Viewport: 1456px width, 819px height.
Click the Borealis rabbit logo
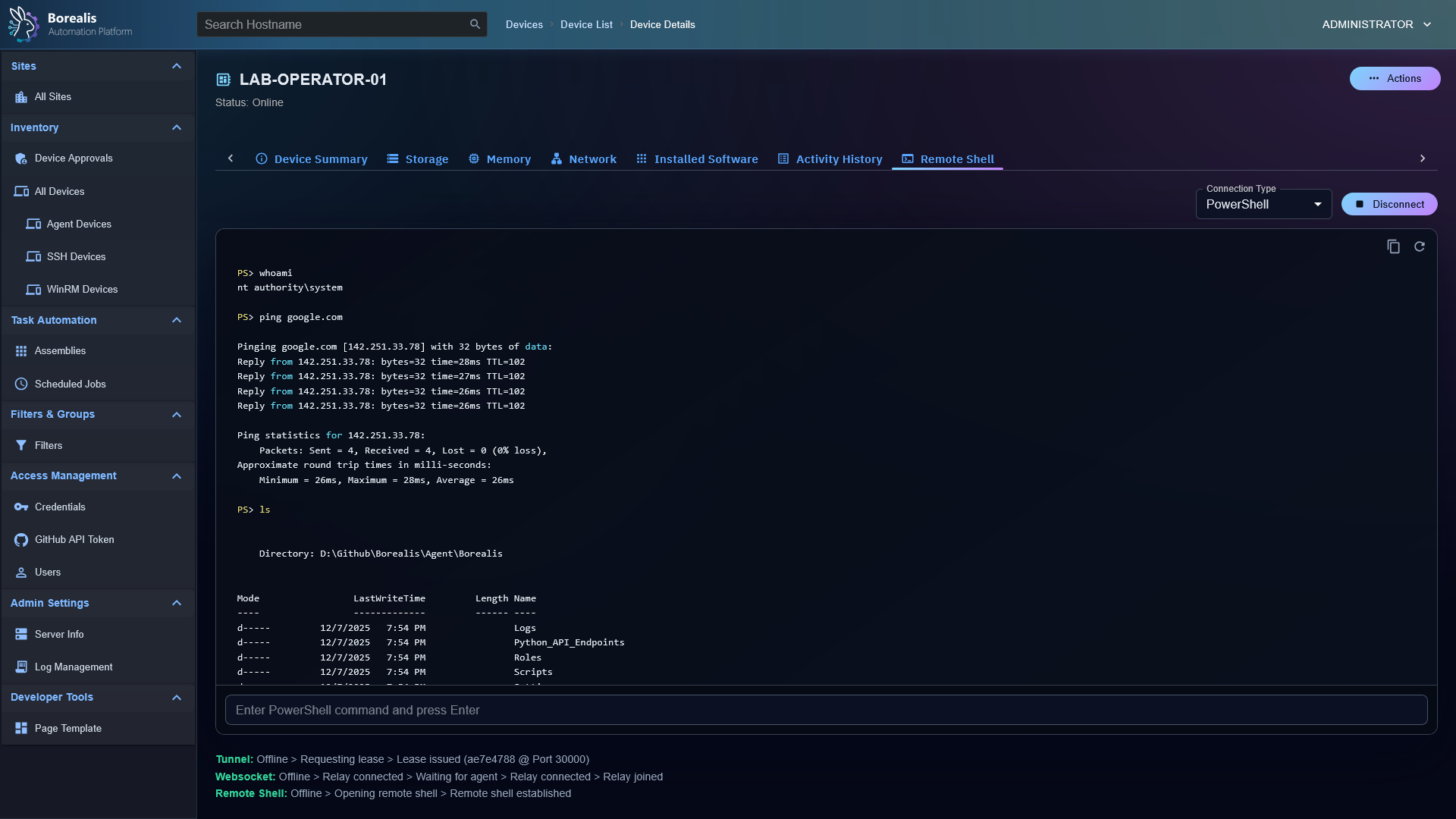(22, 24)
